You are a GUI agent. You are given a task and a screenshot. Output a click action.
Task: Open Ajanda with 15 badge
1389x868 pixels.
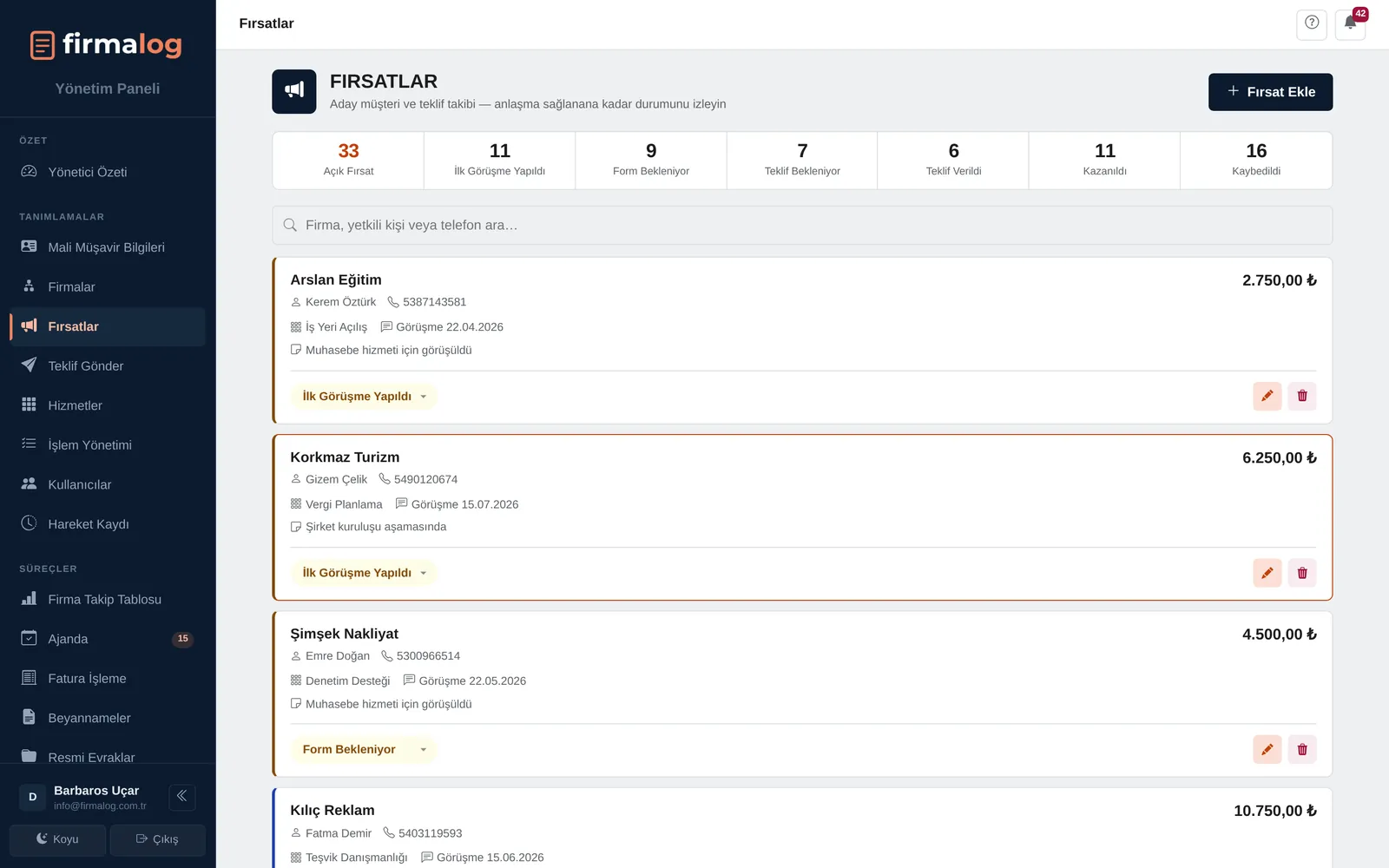click(108, 639)
